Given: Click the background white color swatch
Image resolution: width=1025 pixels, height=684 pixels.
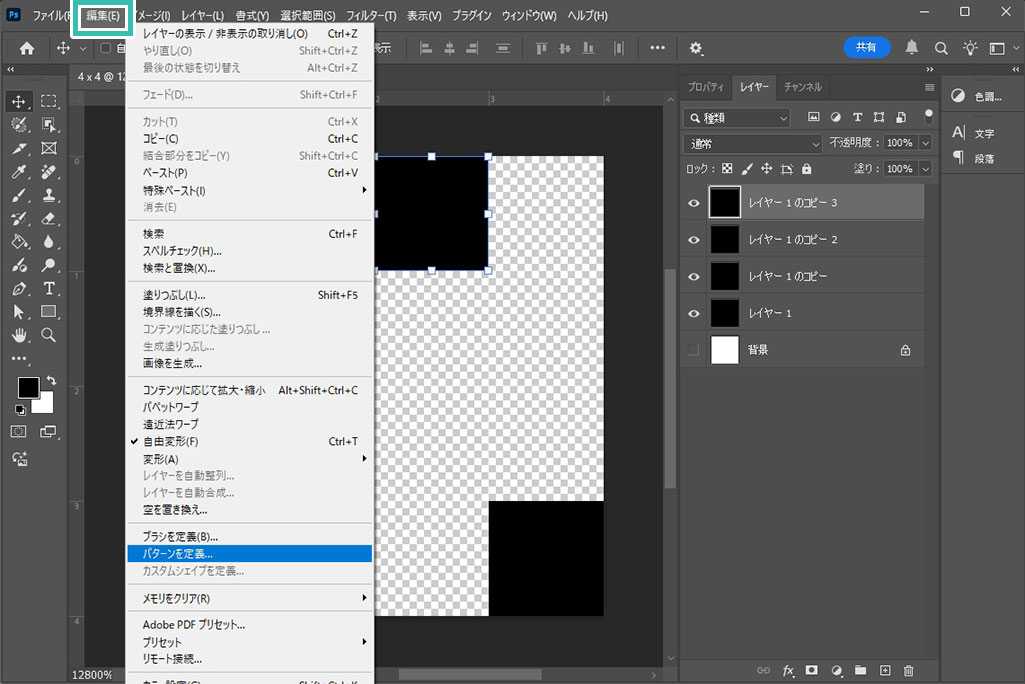Looking at the screenshot, I should tap(46, 405).
